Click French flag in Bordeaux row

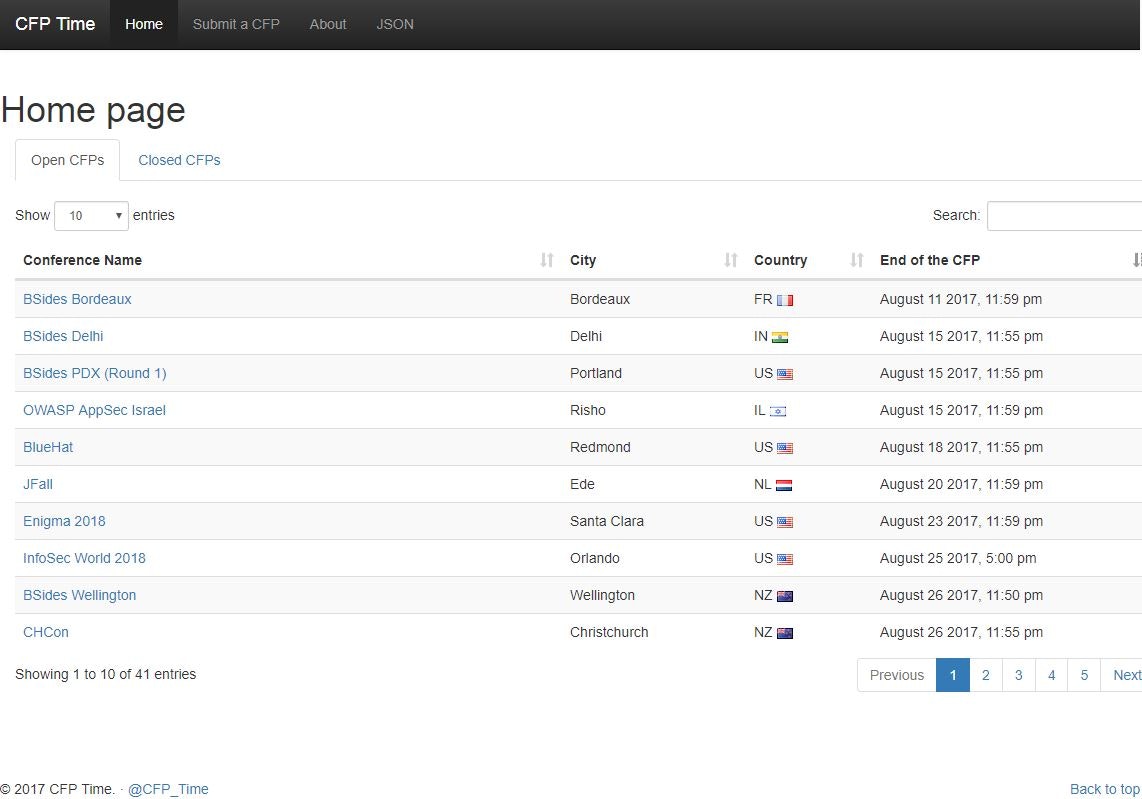[784, 300]
